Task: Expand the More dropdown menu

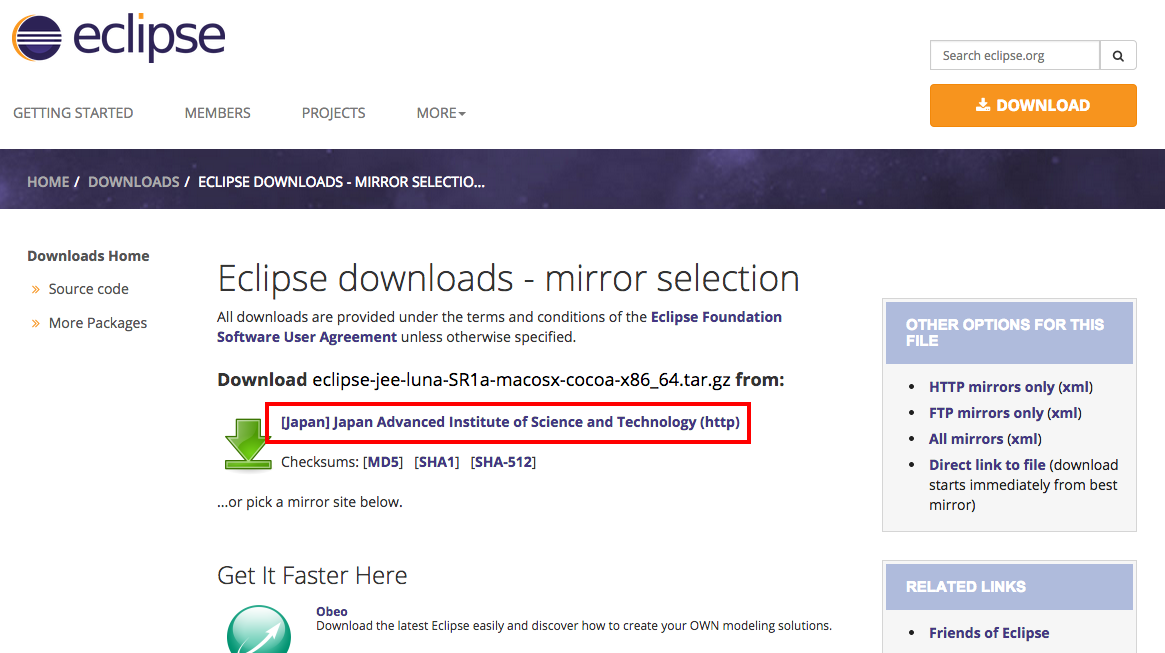Action: (x=441, y=113)
